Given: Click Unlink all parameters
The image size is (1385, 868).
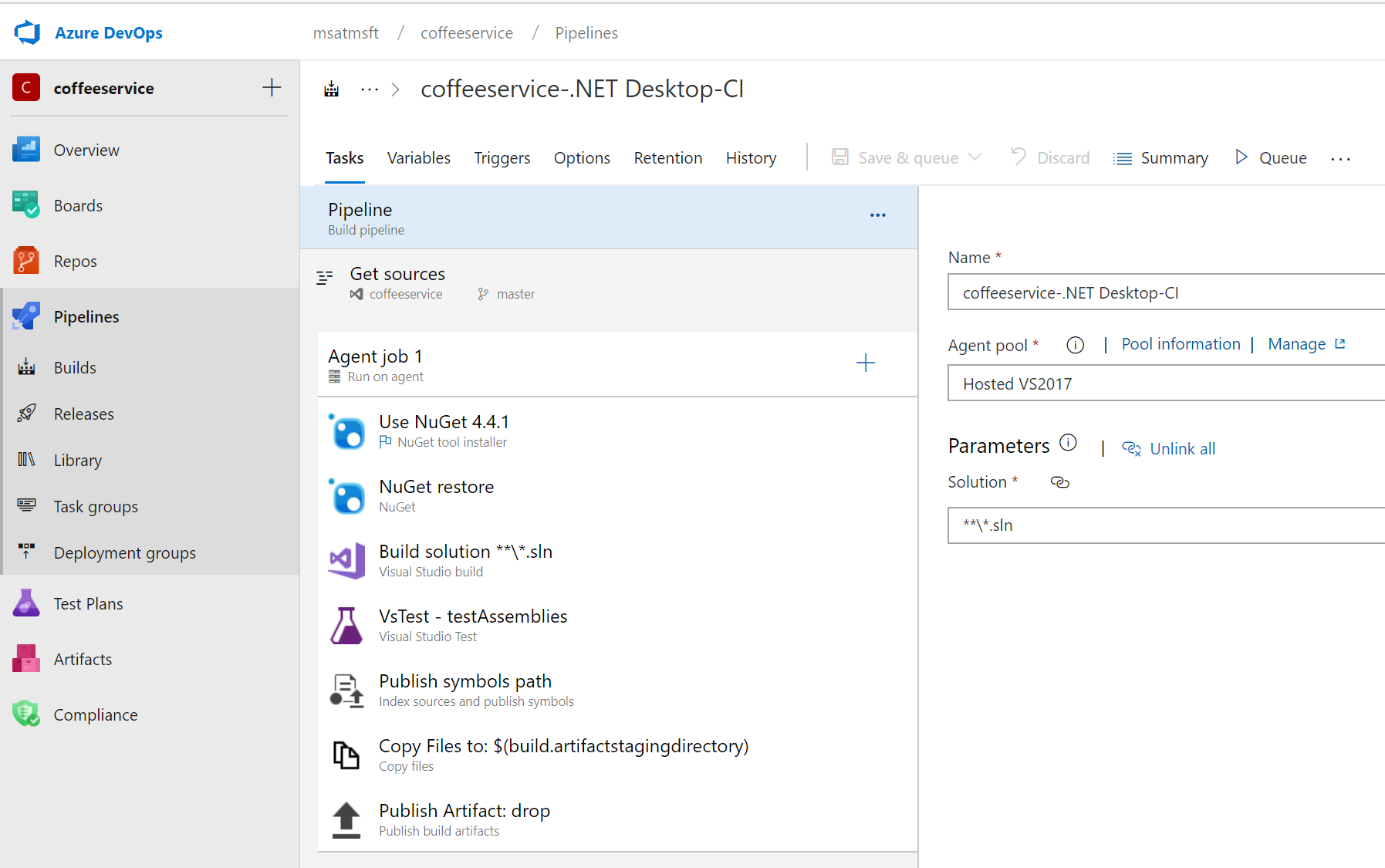Looking at the screenshot, I should tap(1168, 449).
